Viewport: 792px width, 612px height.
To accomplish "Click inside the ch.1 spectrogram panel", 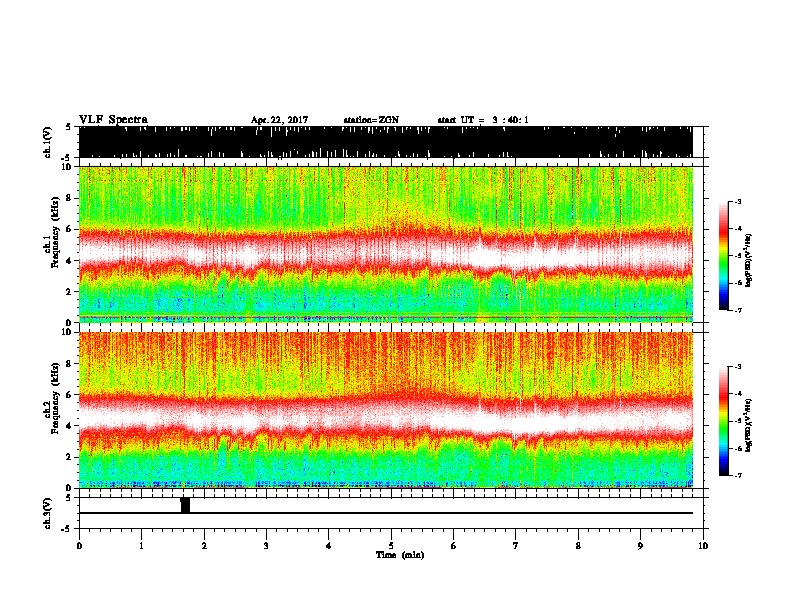I will click(x=385, y=244).
